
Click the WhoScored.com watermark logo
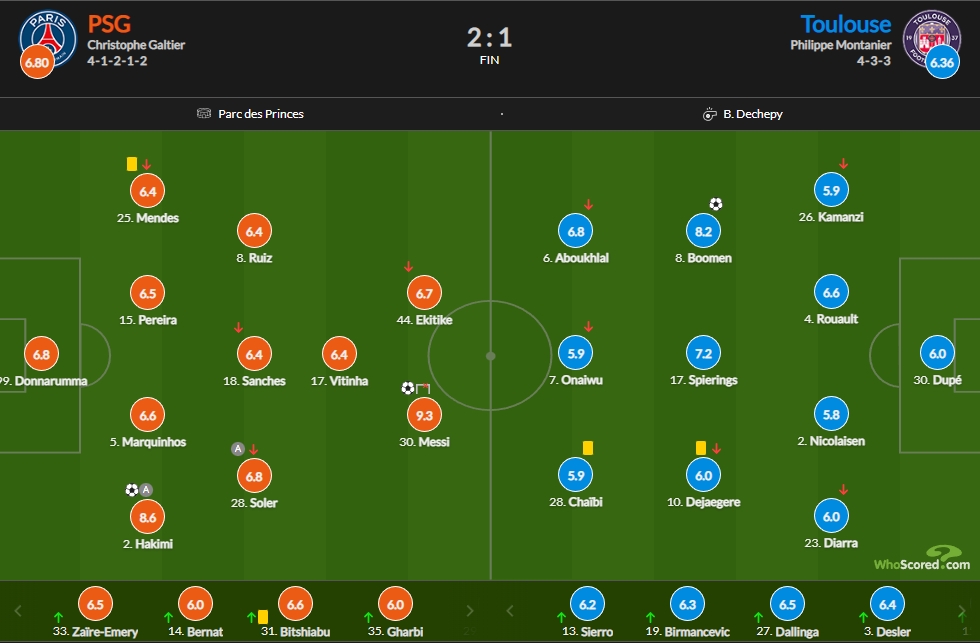922,558
